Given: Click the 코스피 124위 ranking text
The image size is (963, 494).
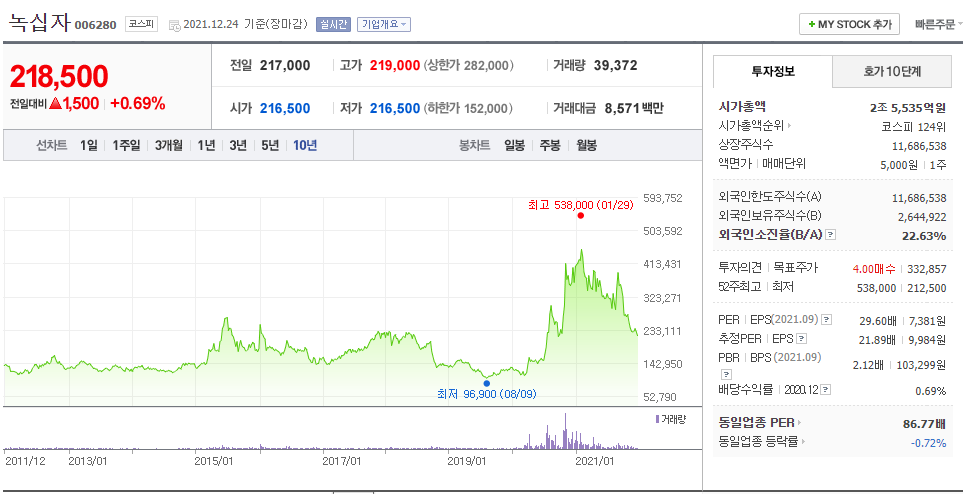Looking at the screenshot, I should (x=913, y=127).
